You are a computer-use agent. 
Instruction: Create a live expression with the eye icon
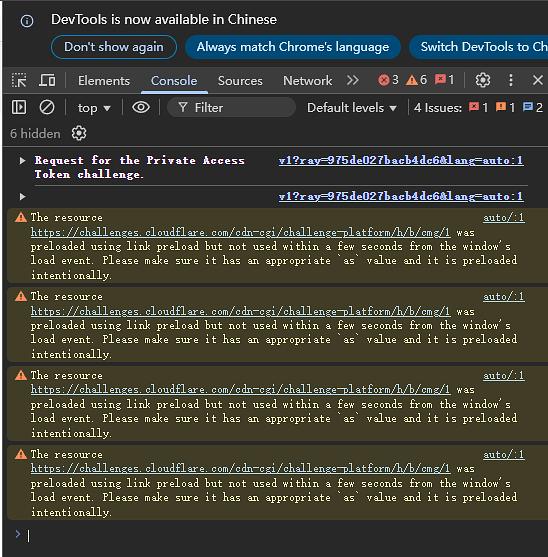coord(141,107)
